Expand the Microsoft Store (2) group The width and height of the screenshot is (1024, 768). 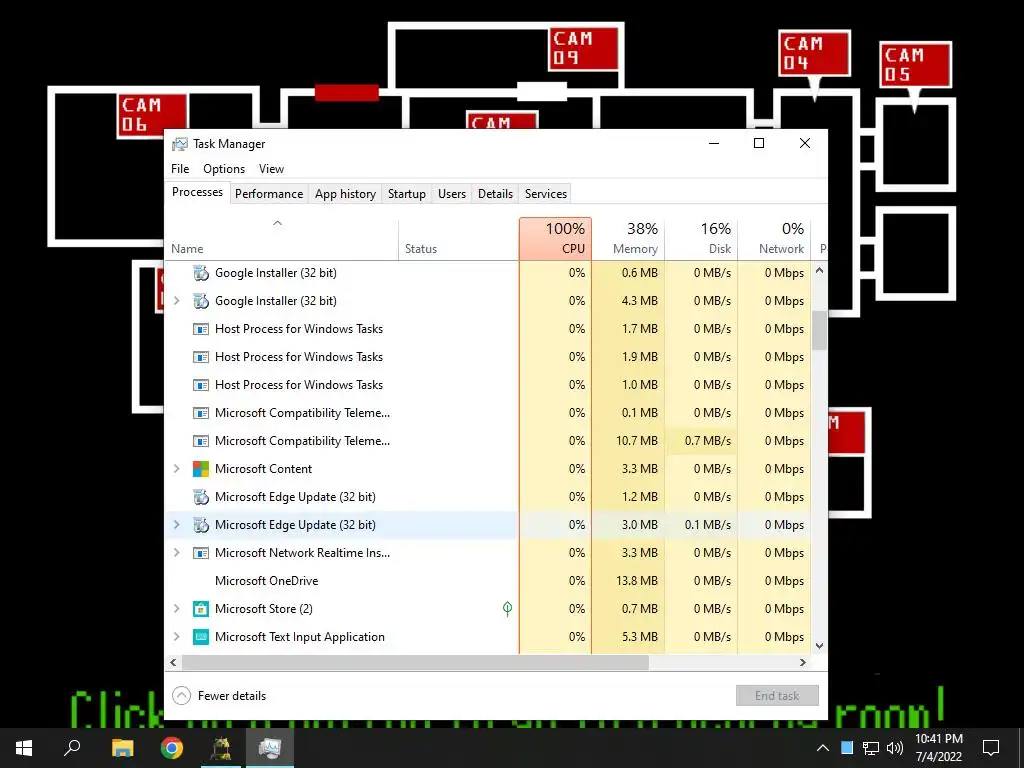tap(176, 609)
